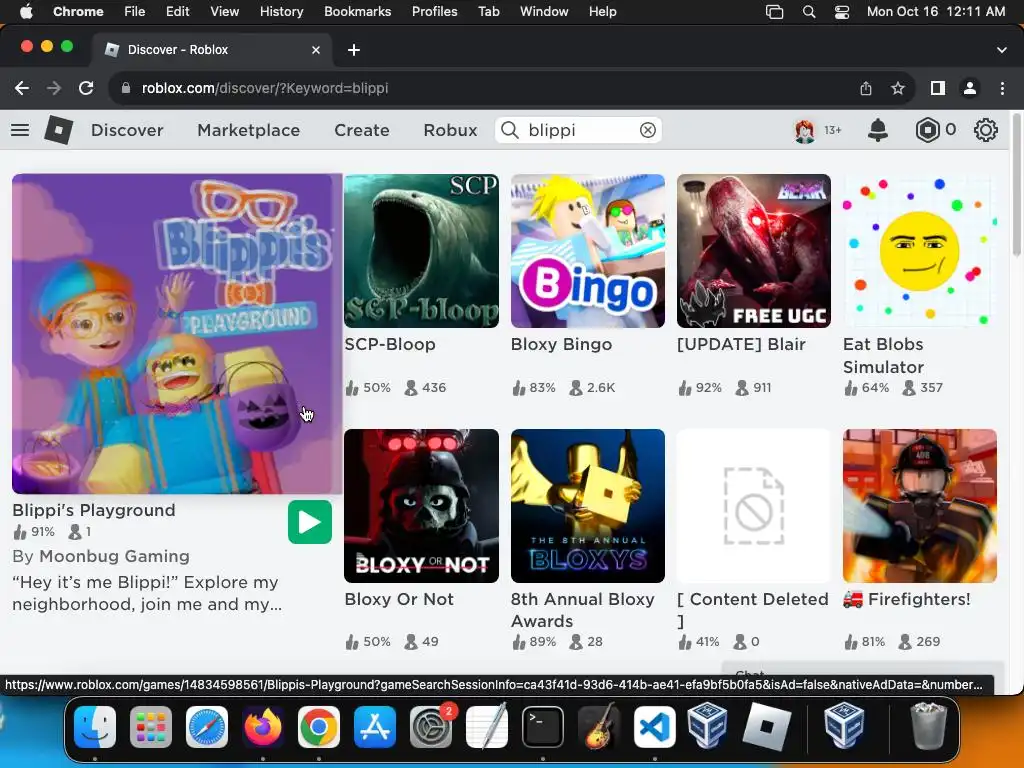Viewport: 1024px width, 768px height.
Task: Open macOS Control Center
Action: pos(842,12)
